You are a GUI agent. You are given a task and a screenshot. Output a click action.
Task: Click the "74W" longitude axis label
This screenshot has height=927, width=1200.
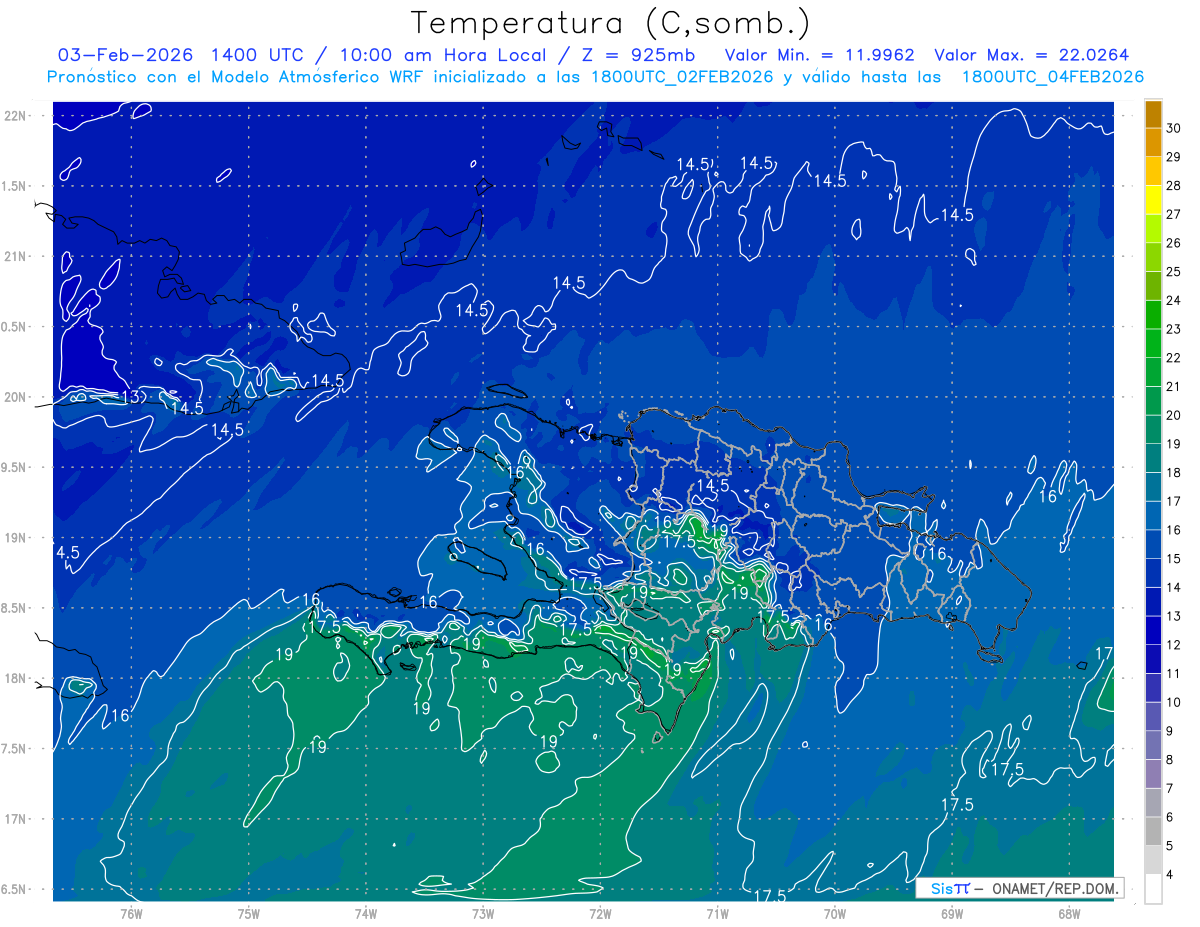coord(365,914)
